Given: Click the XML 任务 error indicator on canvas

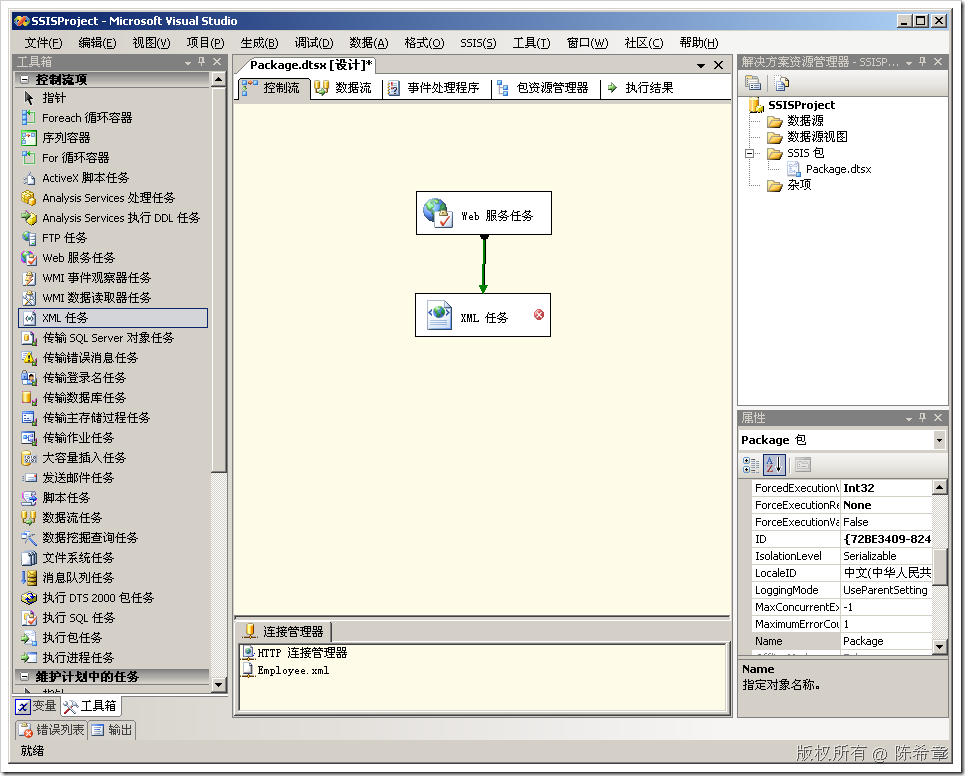Looking at the screenshot, I should pos(539,314).
